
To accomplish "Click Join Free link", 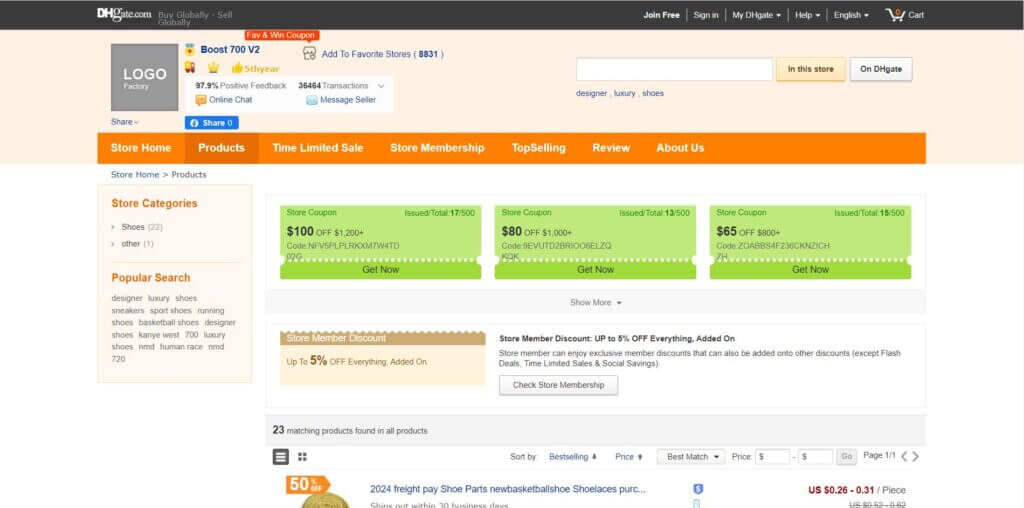I will 662,15.
